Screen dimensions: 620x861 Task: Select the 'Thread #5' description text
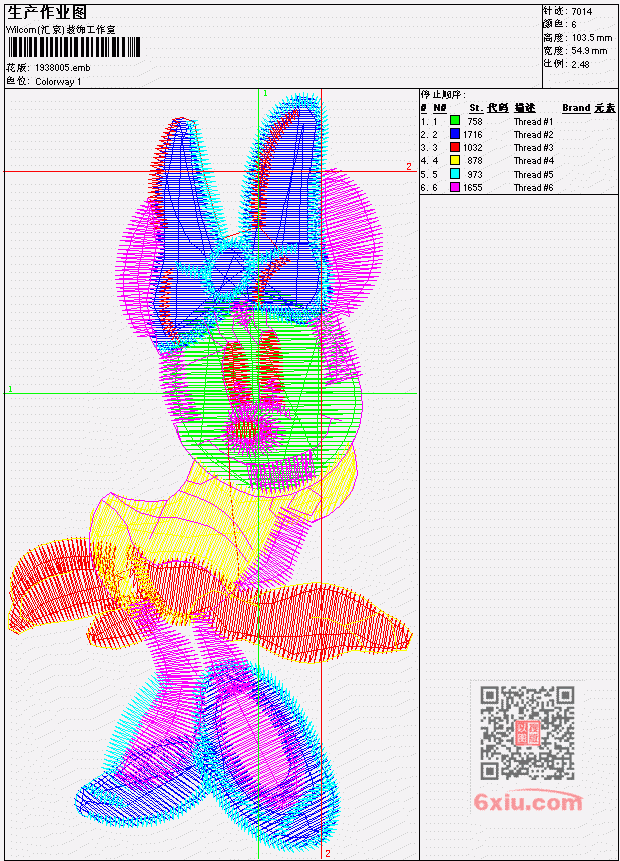coord(533,175)
